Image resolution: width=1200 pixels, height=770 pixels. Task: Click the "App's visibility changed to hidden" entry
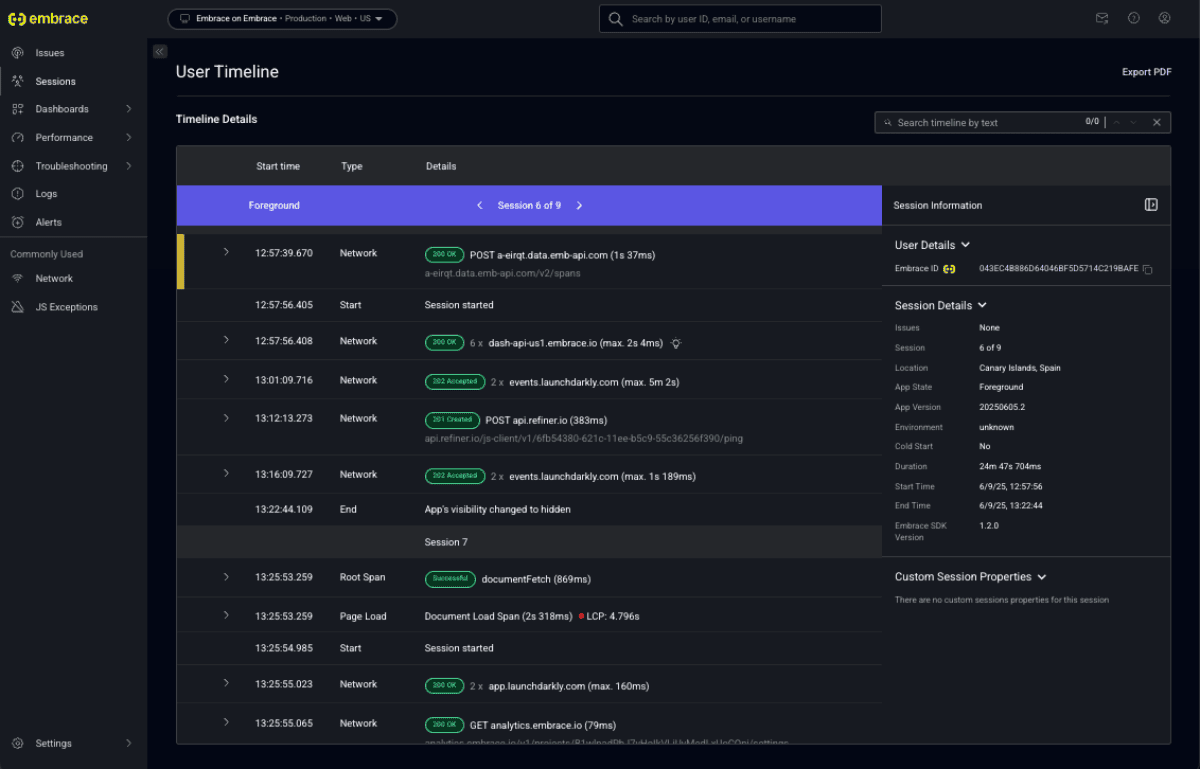[498, 509]
